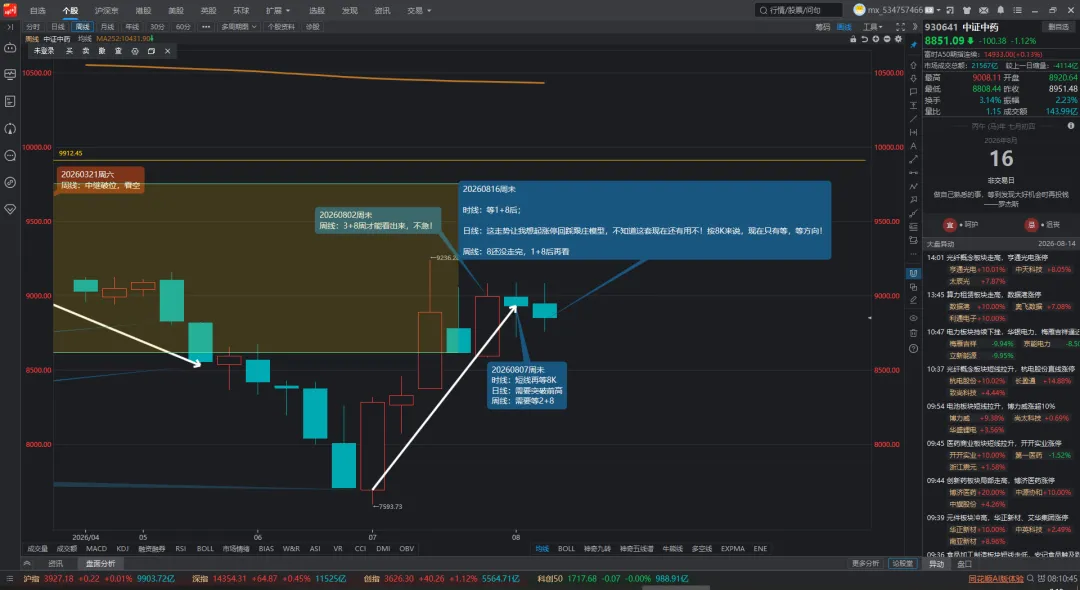Click the 买 (buy) button in trade toolbar
1080x590 pixels.
69,51
